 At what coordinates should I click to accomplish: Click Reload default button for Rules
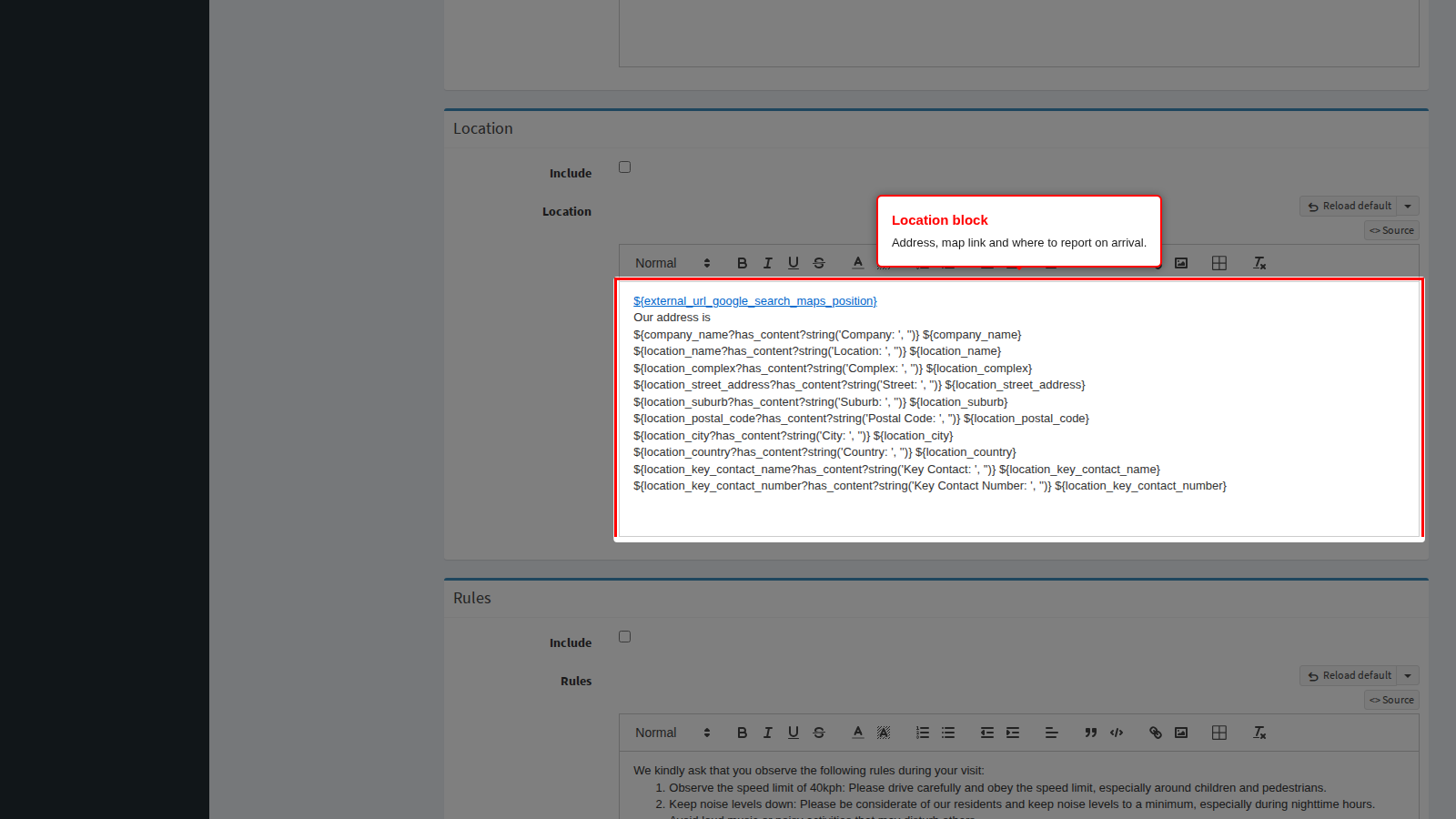coord(1349,676)
